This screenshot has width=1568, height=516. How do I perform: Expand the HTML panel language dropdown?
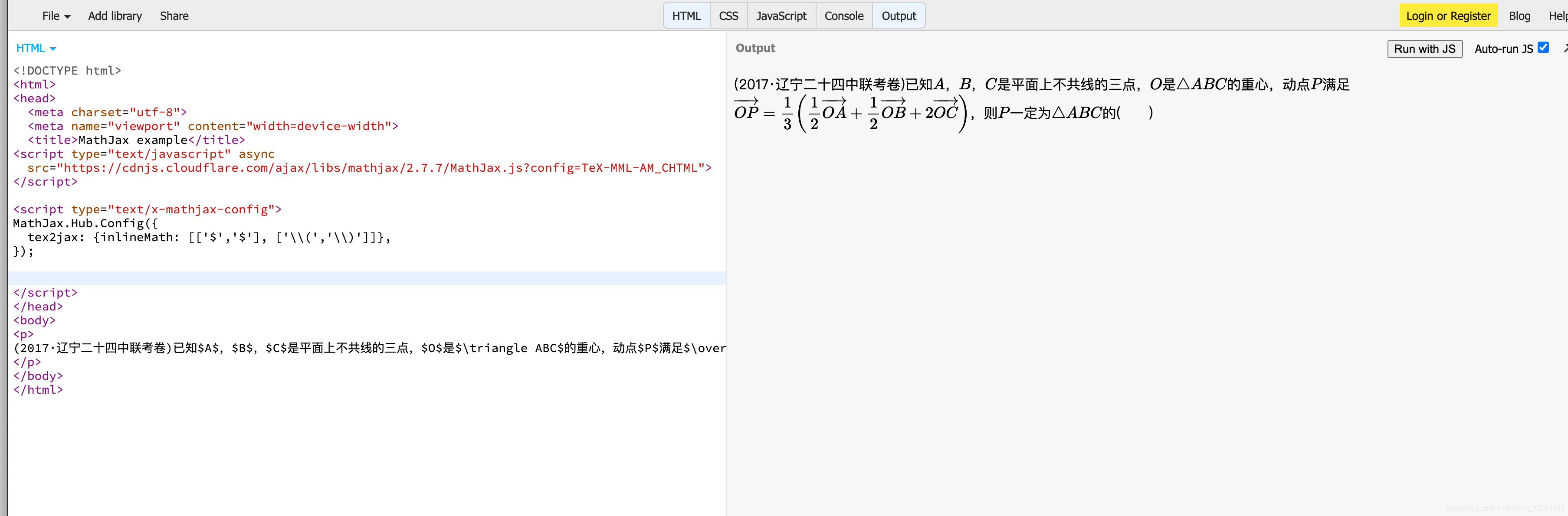click(36, 48)
